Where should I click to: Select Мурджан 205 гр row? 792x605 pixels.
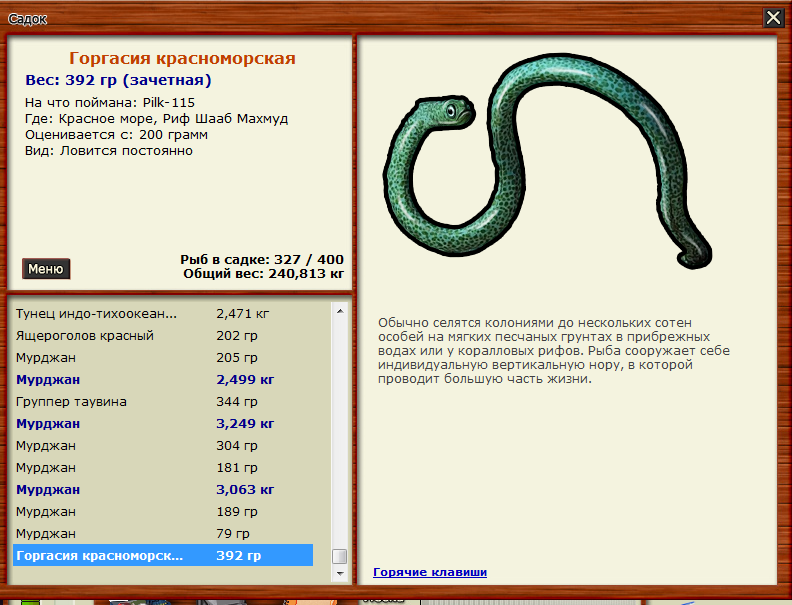163,358
